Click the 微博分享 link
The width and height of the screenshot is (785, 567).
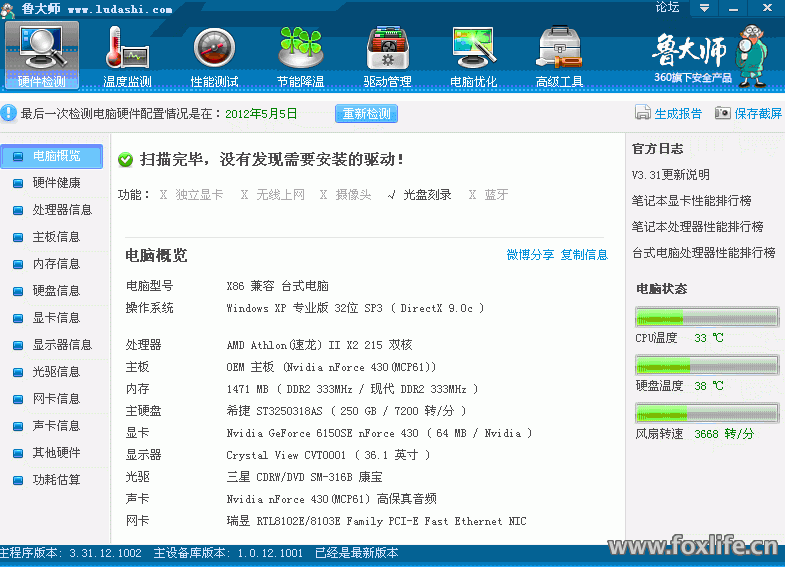pyautogui.click(x=530, y=255)
